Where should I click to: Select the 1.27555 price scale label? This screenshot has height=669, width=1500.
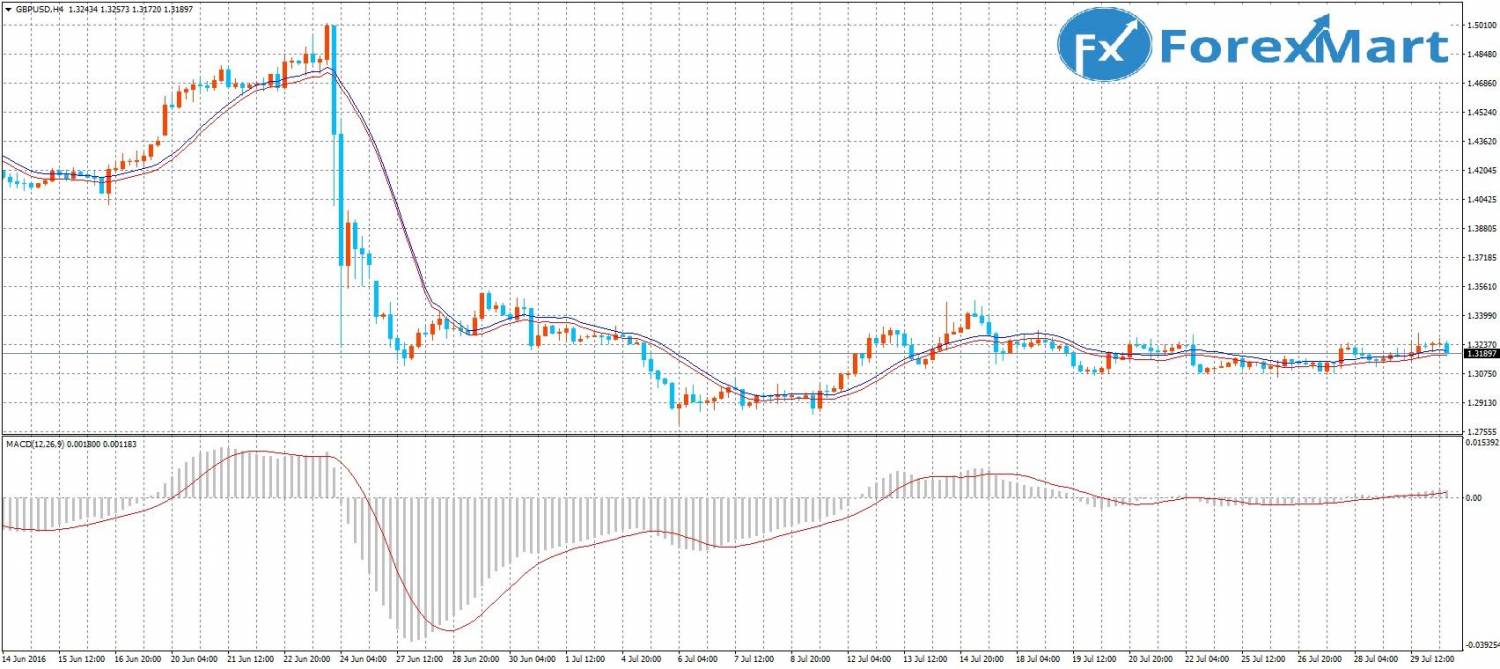click(x=1480, y=432)
